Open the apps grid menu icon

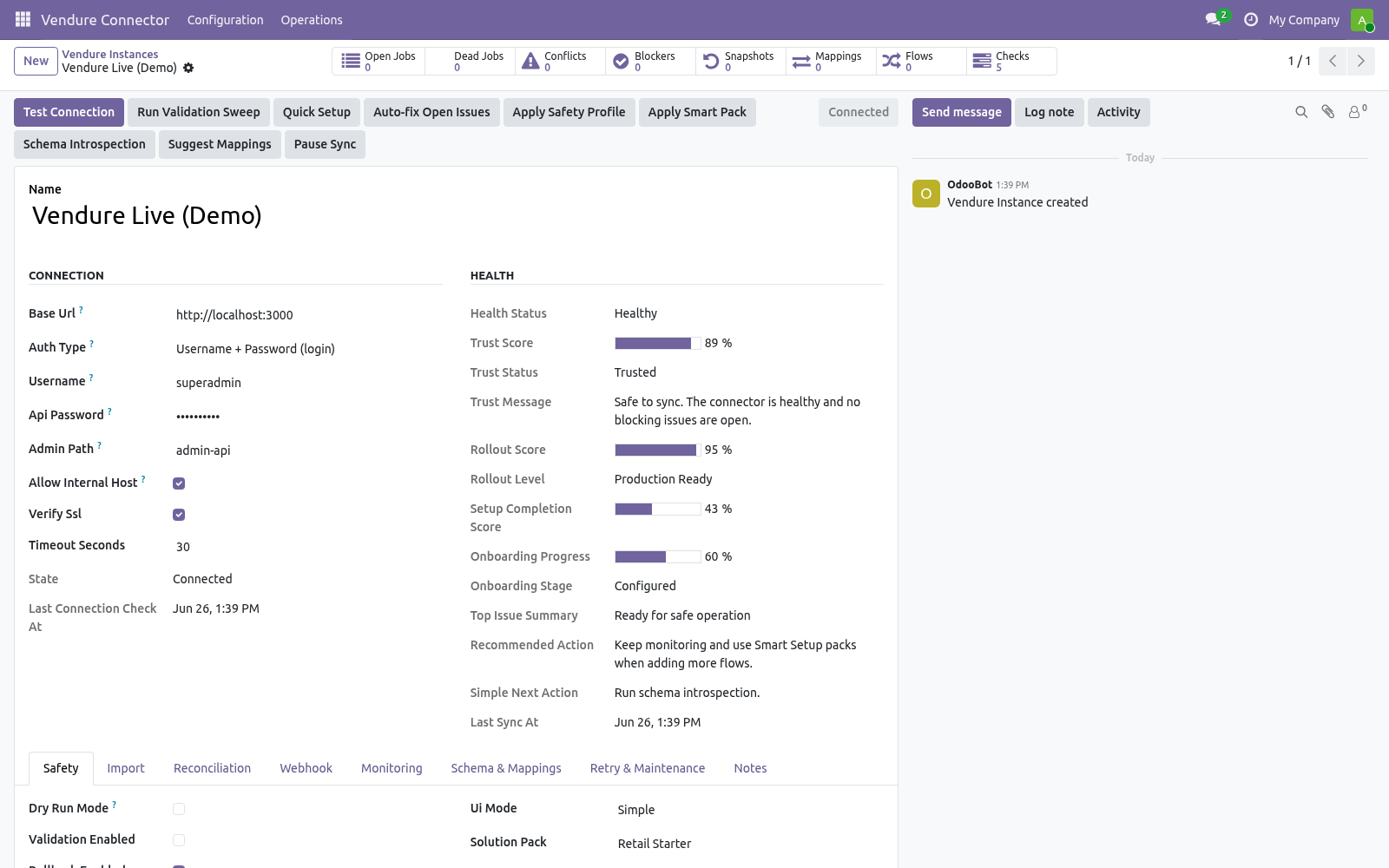coord(23,19)
